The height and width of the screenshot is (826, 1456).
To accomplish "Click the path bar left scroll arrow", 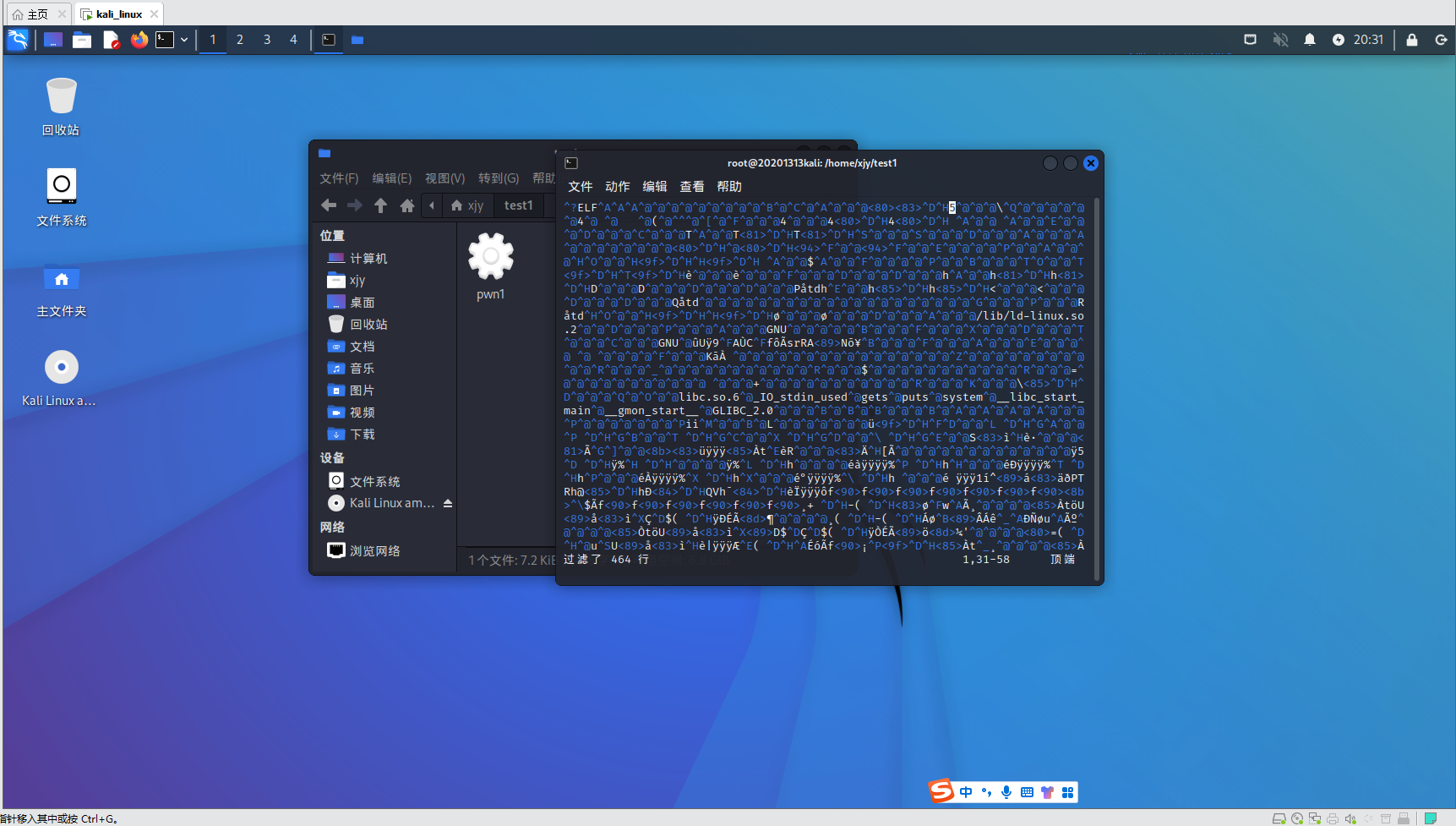I will click(432, 205).
